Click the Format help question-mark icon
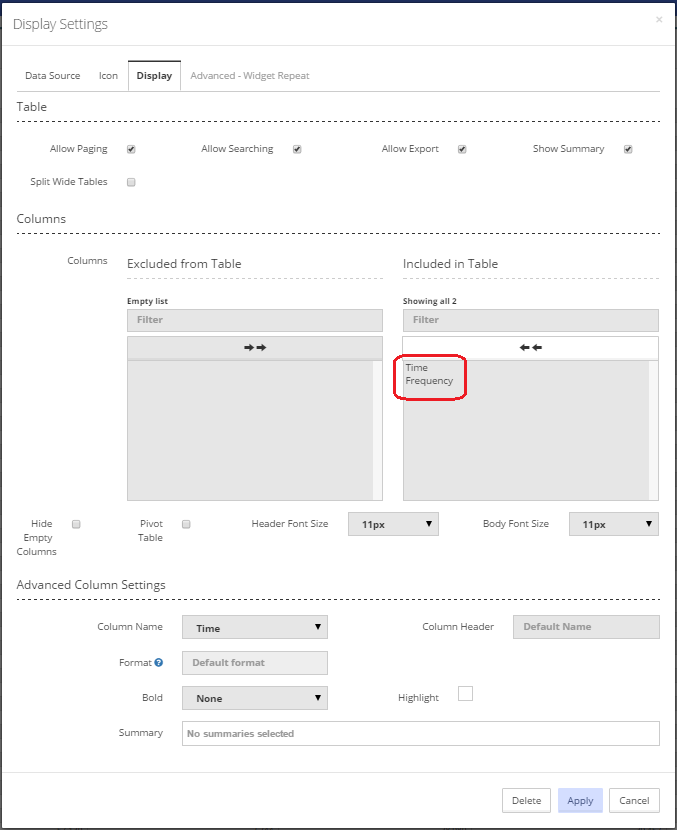Viewport: 677px width, 830px height. pyautogui.click(x=159, y=662)
